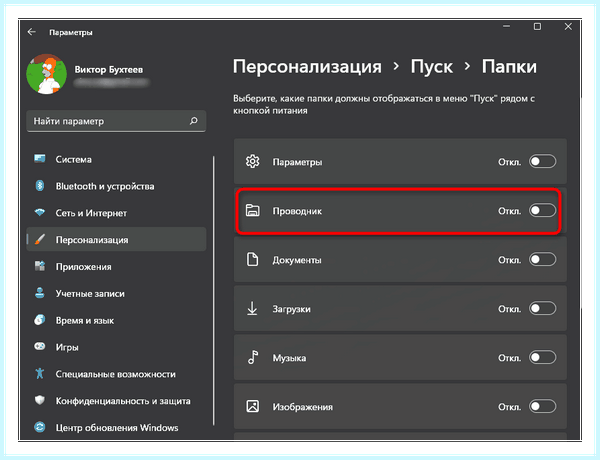Toggle the Параметры folder switch
The width and height of the screenshot is (600, 460).
(542, 161)
